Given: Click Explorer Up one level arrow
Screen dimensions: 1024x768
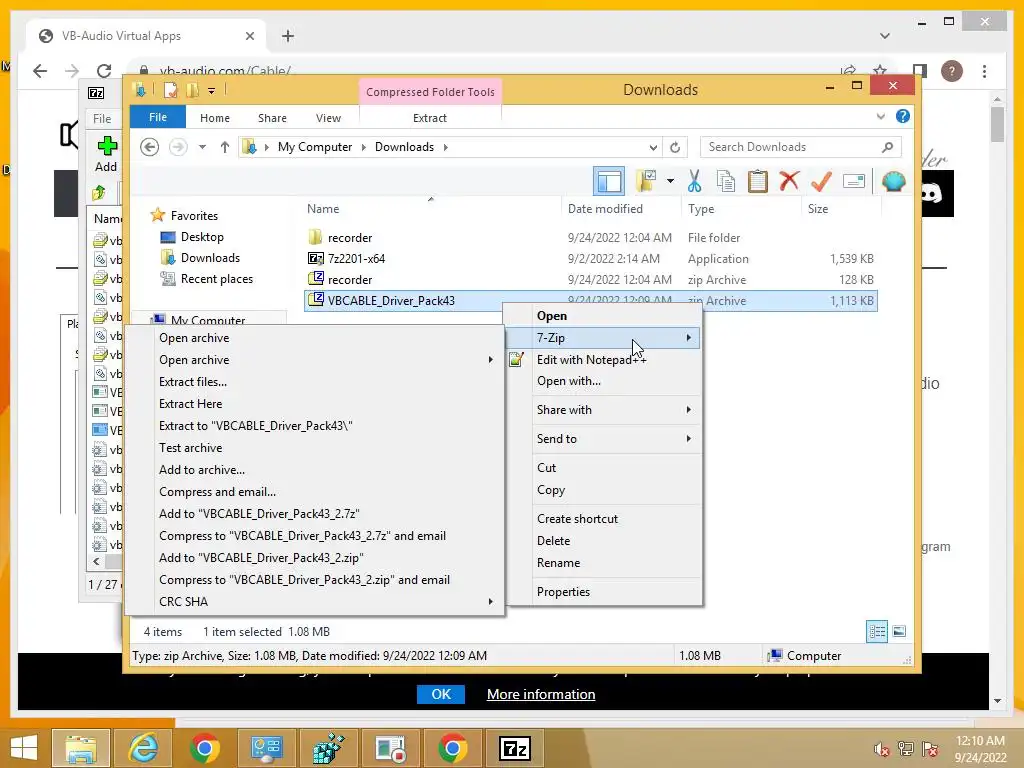Looking at the screenshot, I should pos(225,147).
